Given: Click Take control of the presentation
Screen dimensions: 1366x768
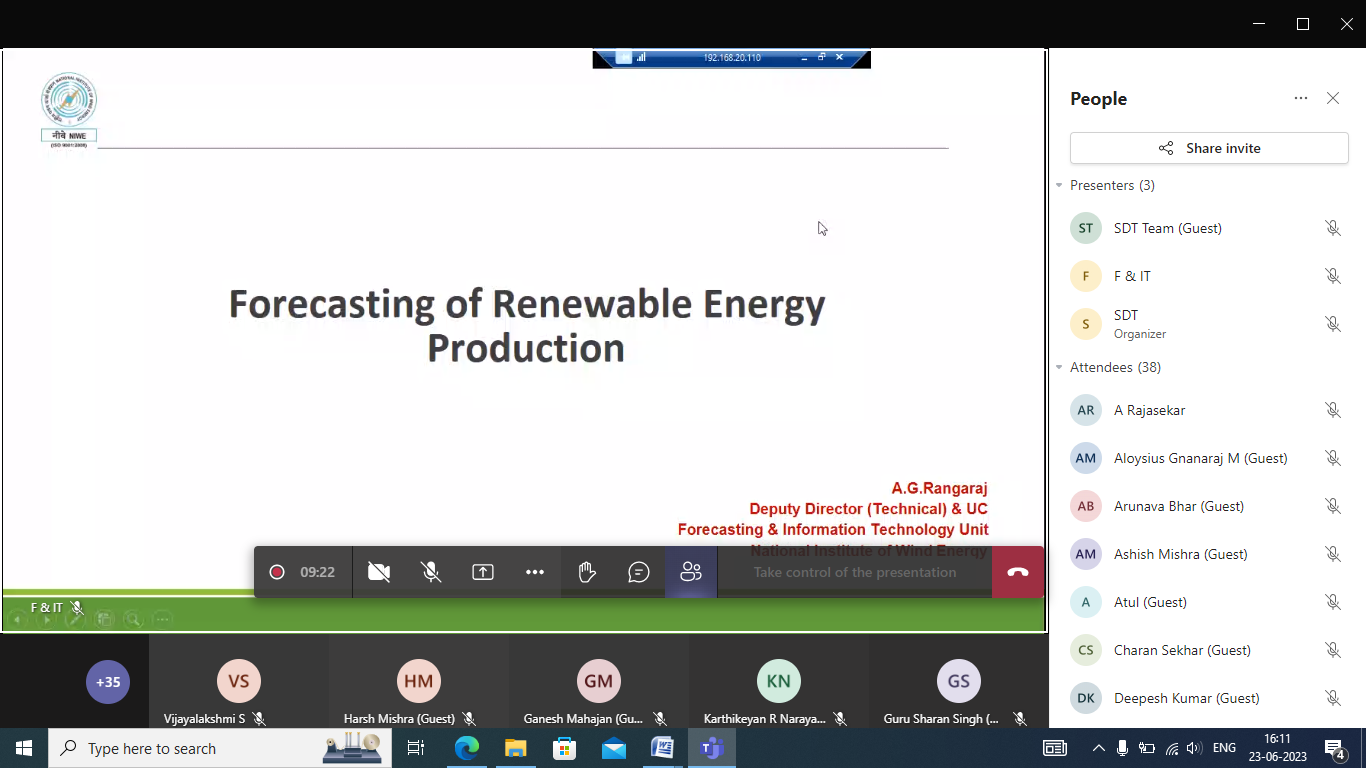Looking at the screenshot, I should point(854,572).
